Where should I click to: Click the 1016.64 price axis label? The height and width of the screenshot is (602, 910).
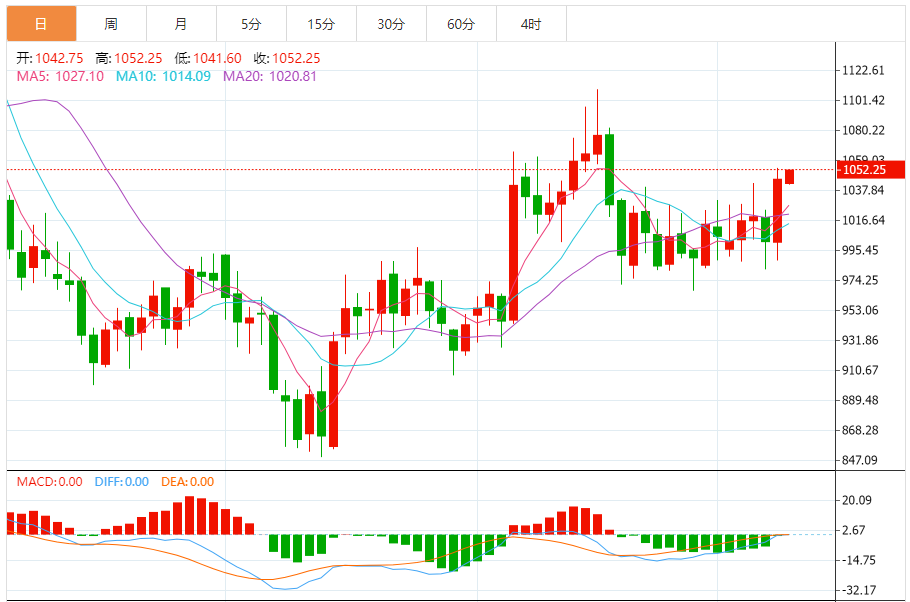864,220
